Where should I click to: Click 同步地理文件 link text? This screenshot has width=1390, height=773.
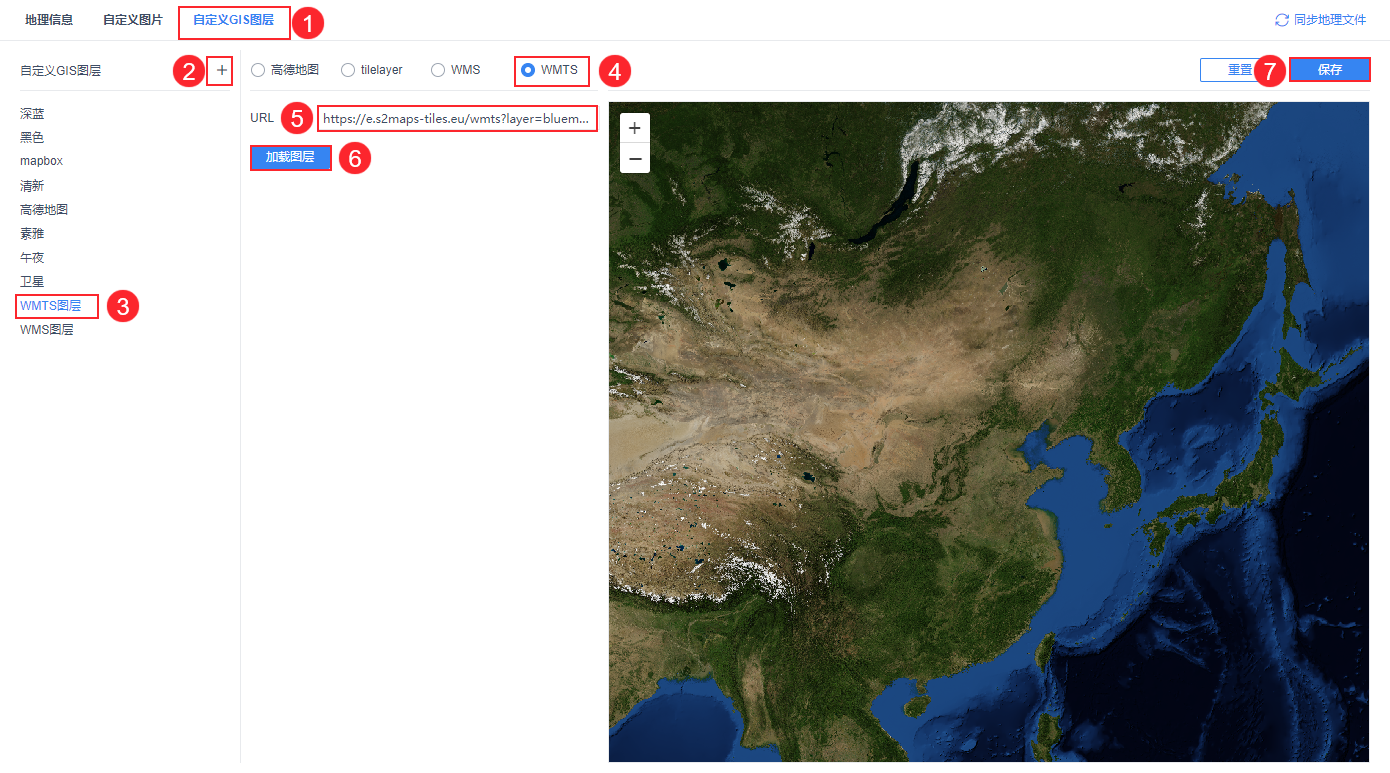coord(1330,20)
